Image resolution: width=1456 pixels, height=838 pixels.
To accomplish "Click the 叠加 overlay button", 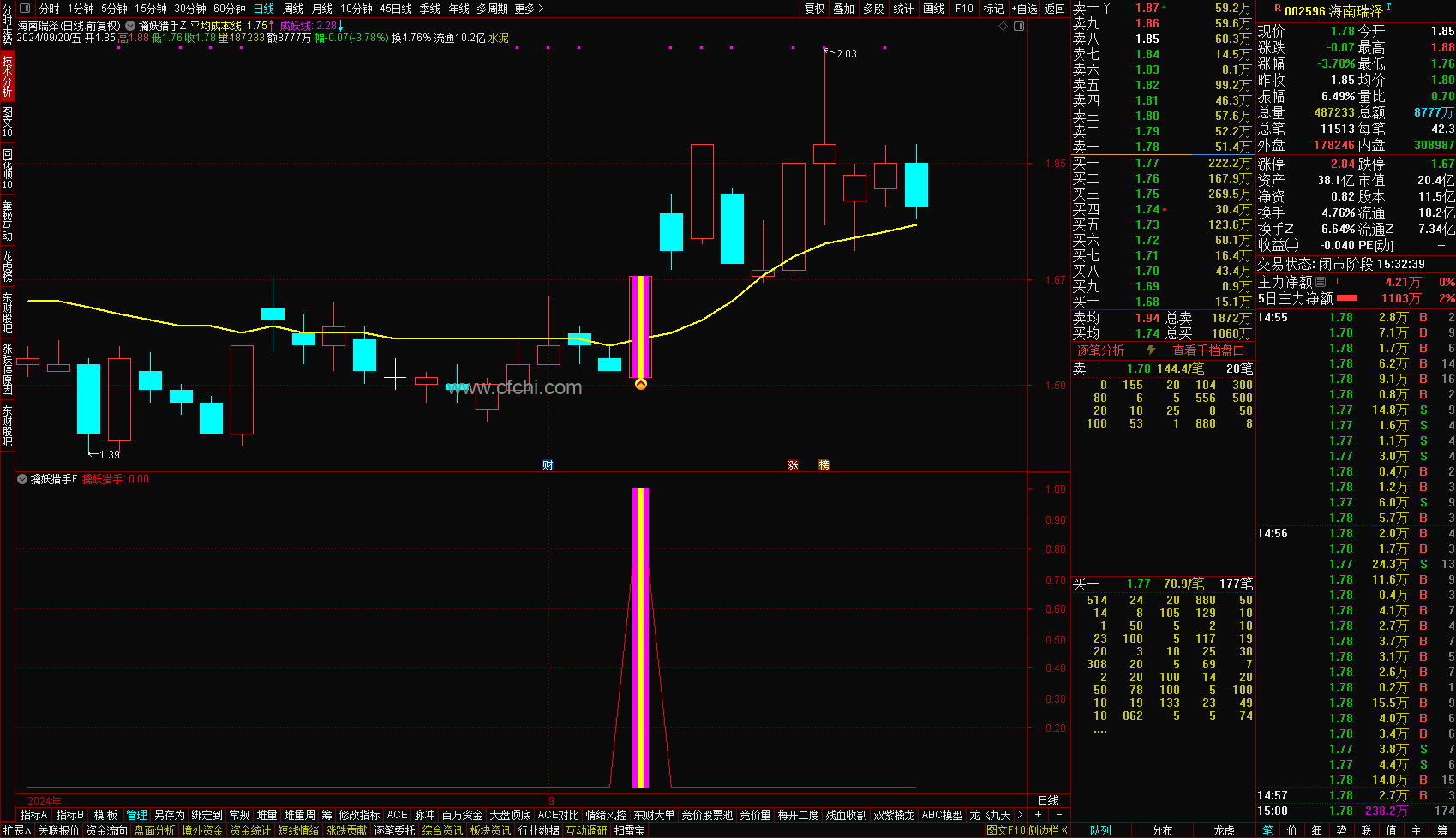I will click(x=844, y=9).
